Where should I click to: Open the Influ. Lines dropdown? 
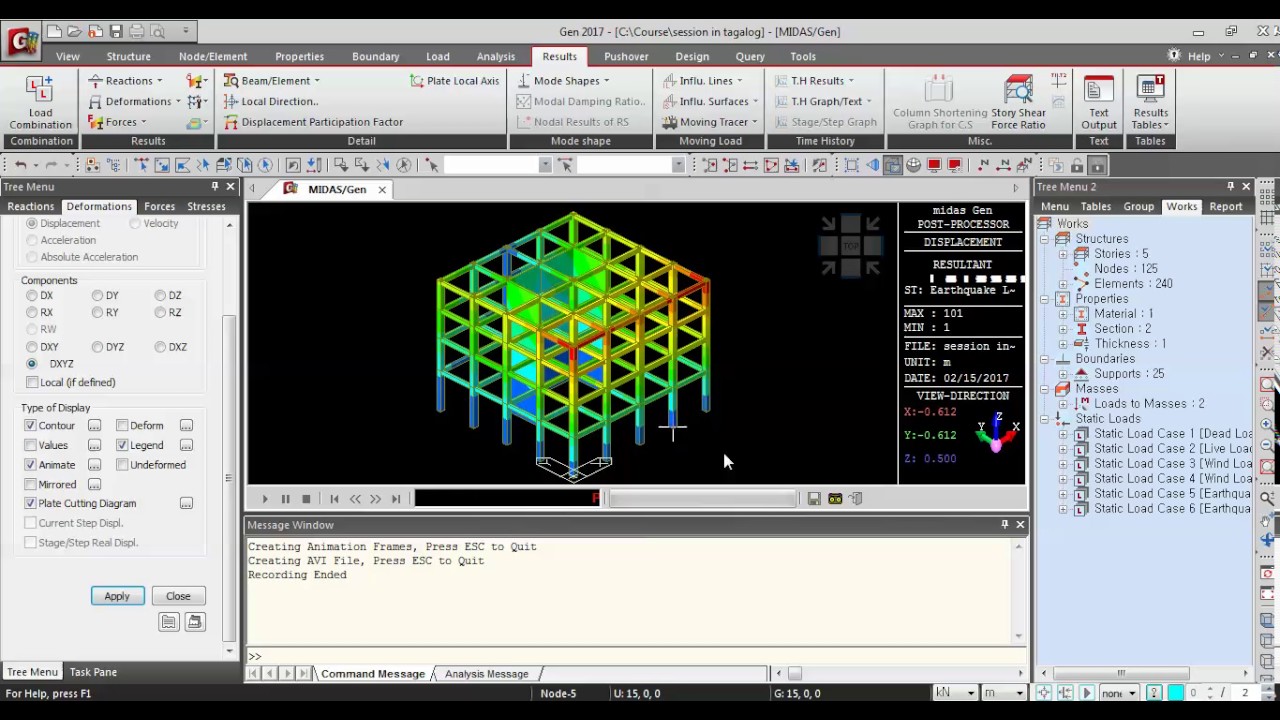703,80
